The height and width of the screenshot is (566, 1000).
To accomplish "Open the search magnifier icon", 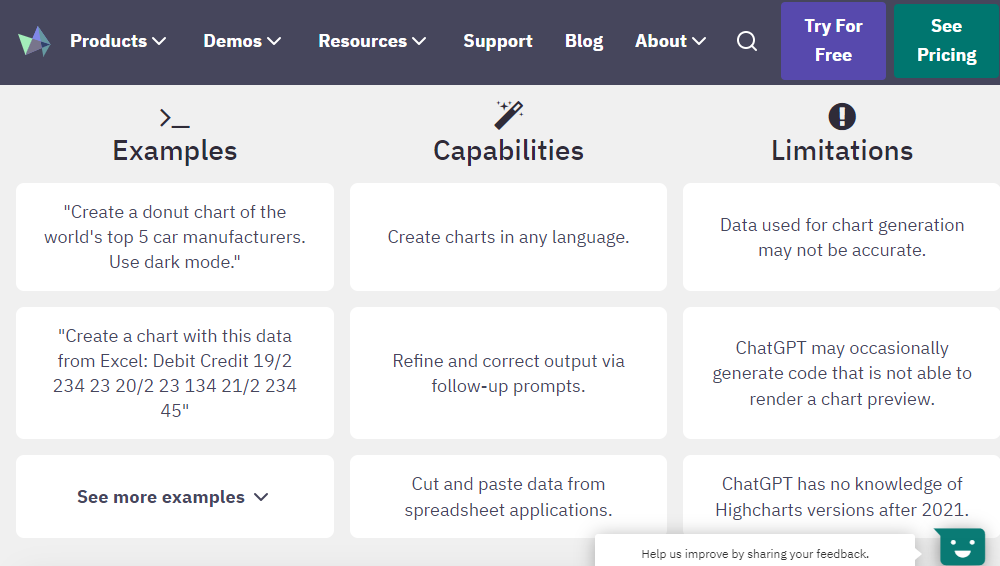I will point(747,41).
